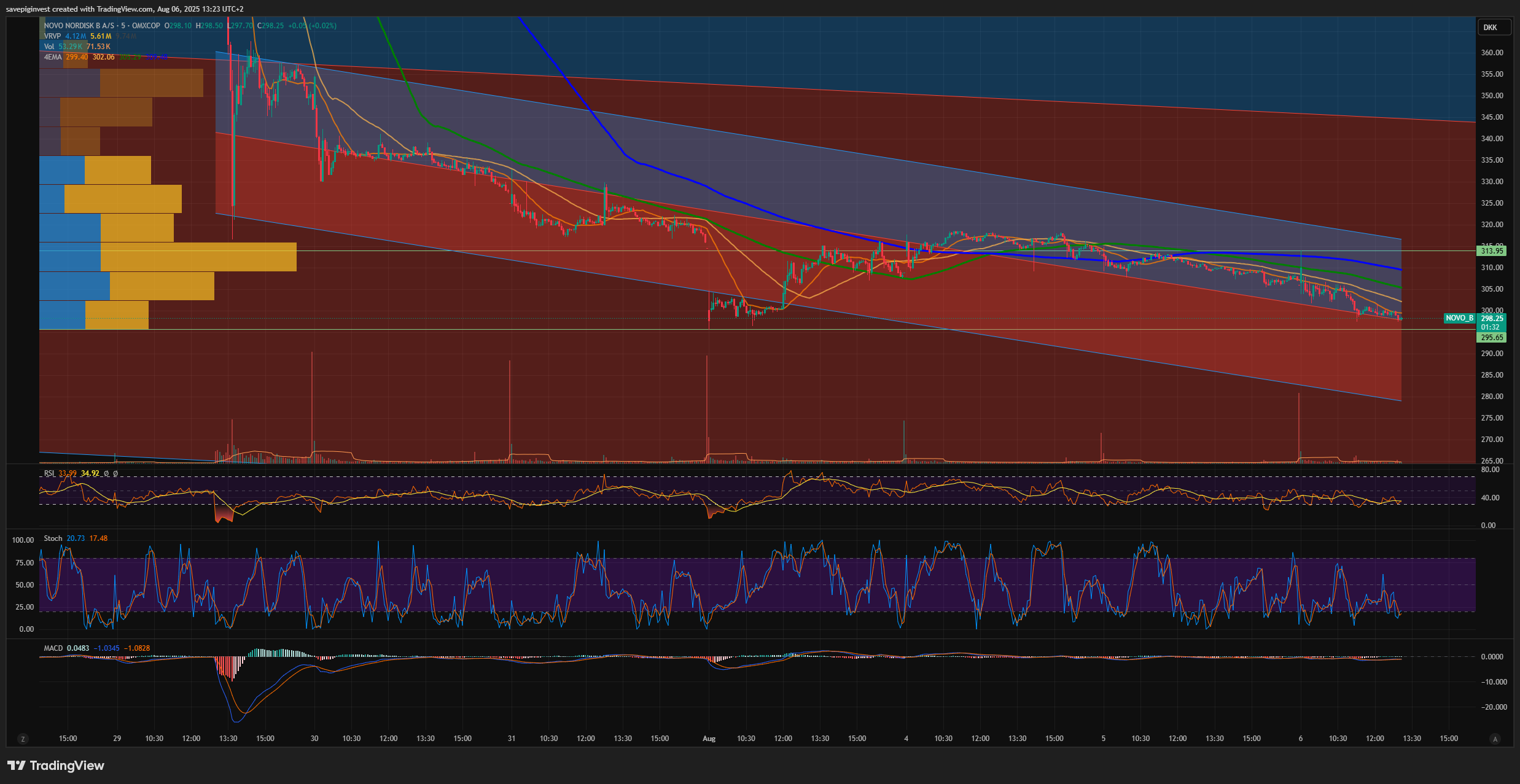Image resolution: width=1520 pixels, height=784 pixels.
Task: Click the 29 date label on time axis
Action: 117,739
